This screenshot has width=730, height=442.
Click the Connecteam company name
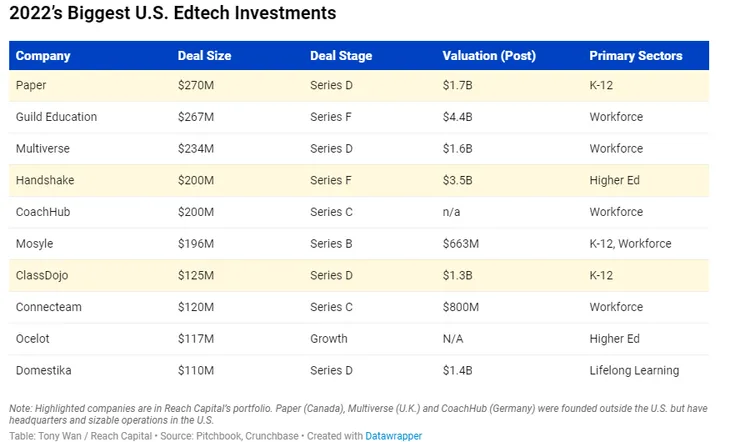50,307
